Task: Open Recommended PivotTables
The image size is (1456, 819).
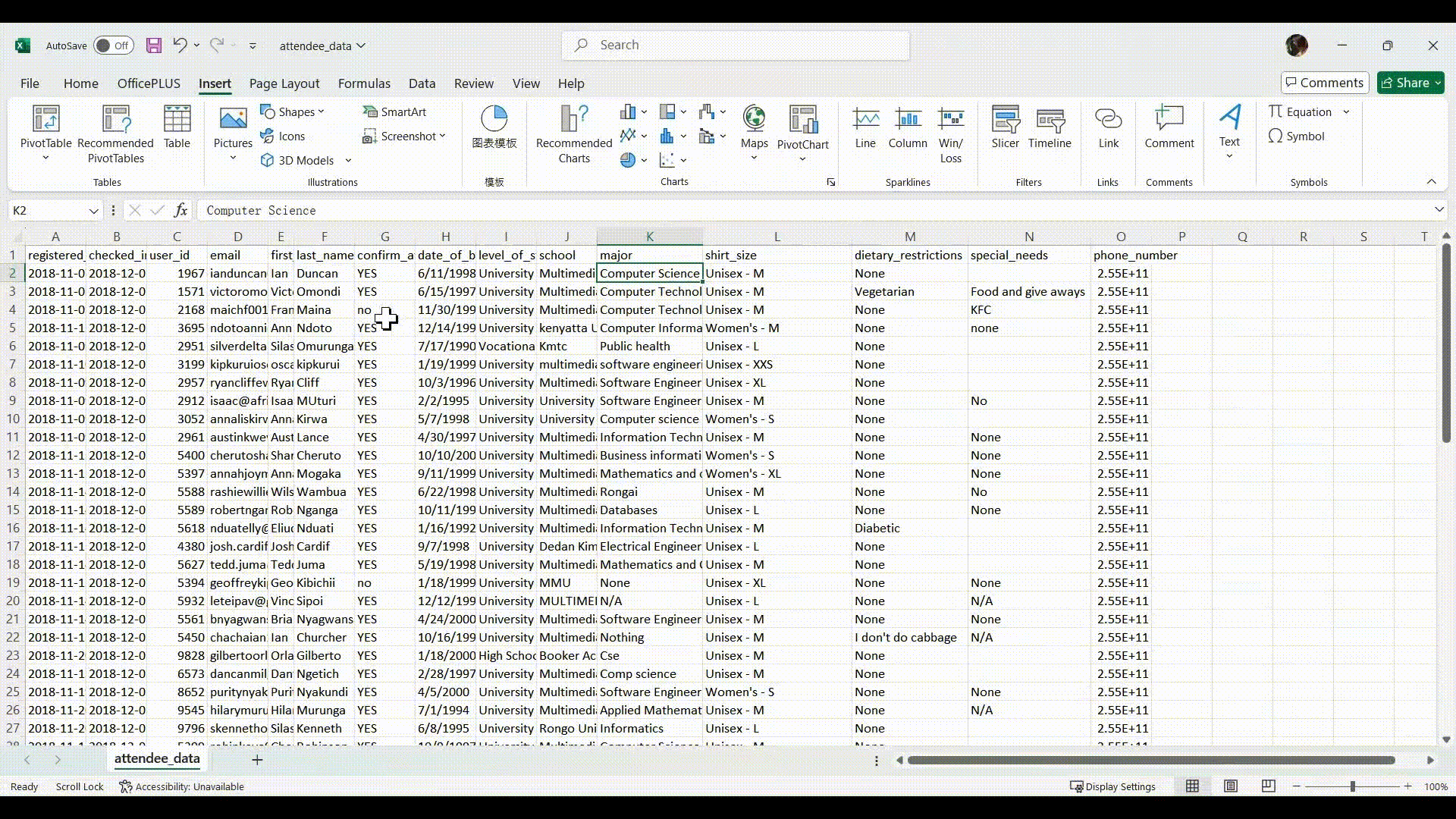Action: click(115, 134)
